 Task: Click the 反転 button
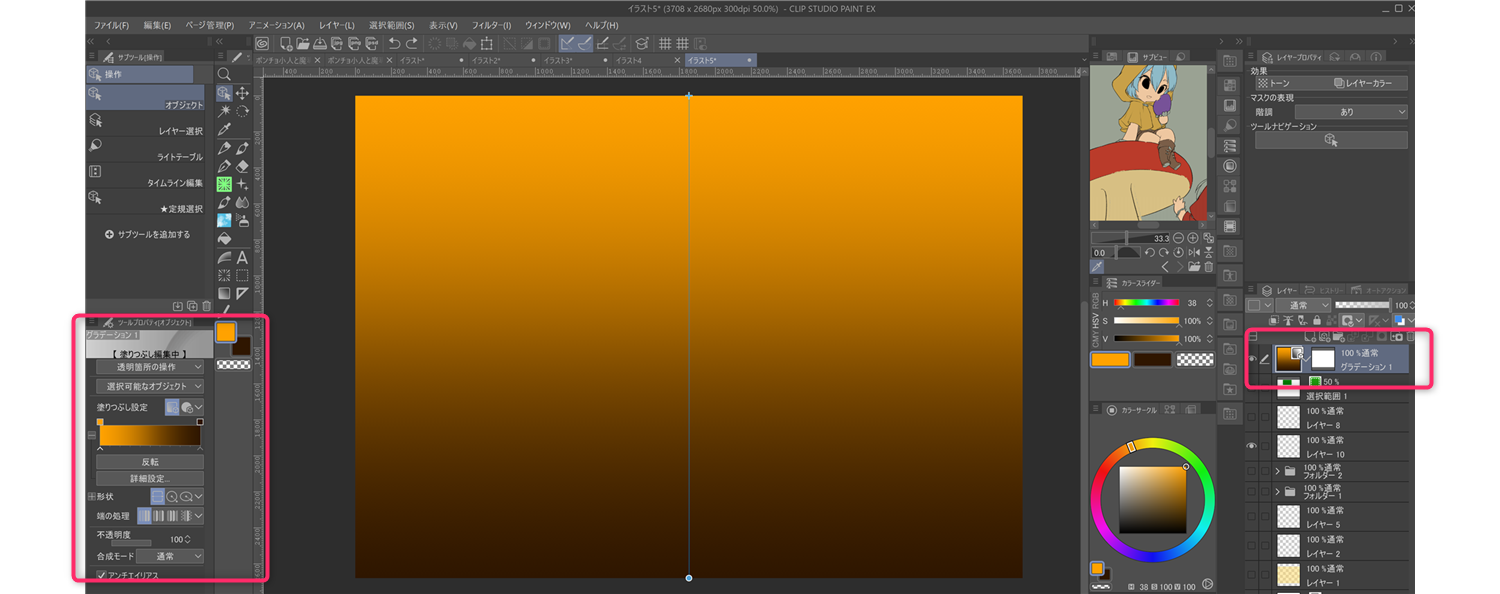pos(150,462)
